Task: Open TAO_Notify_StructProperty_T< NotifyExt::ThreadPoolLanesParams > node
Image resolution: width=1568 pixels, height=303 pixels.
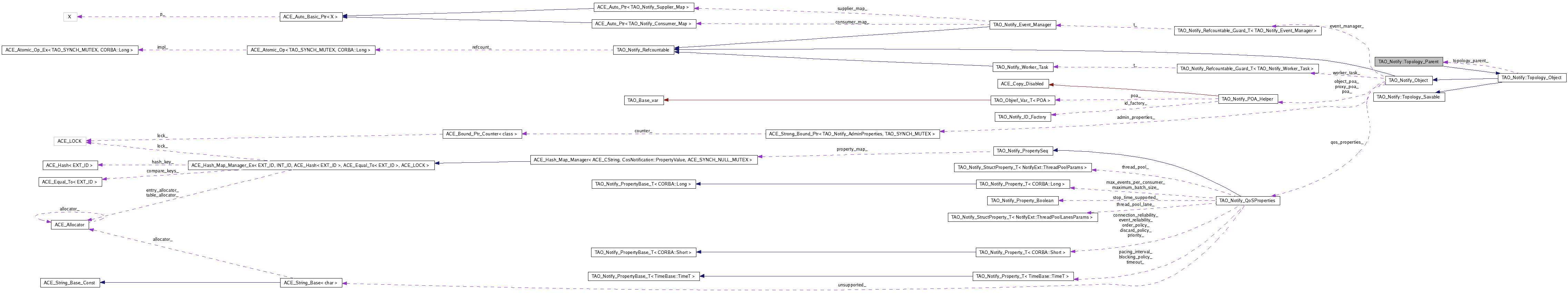Action: (1022, 218)
